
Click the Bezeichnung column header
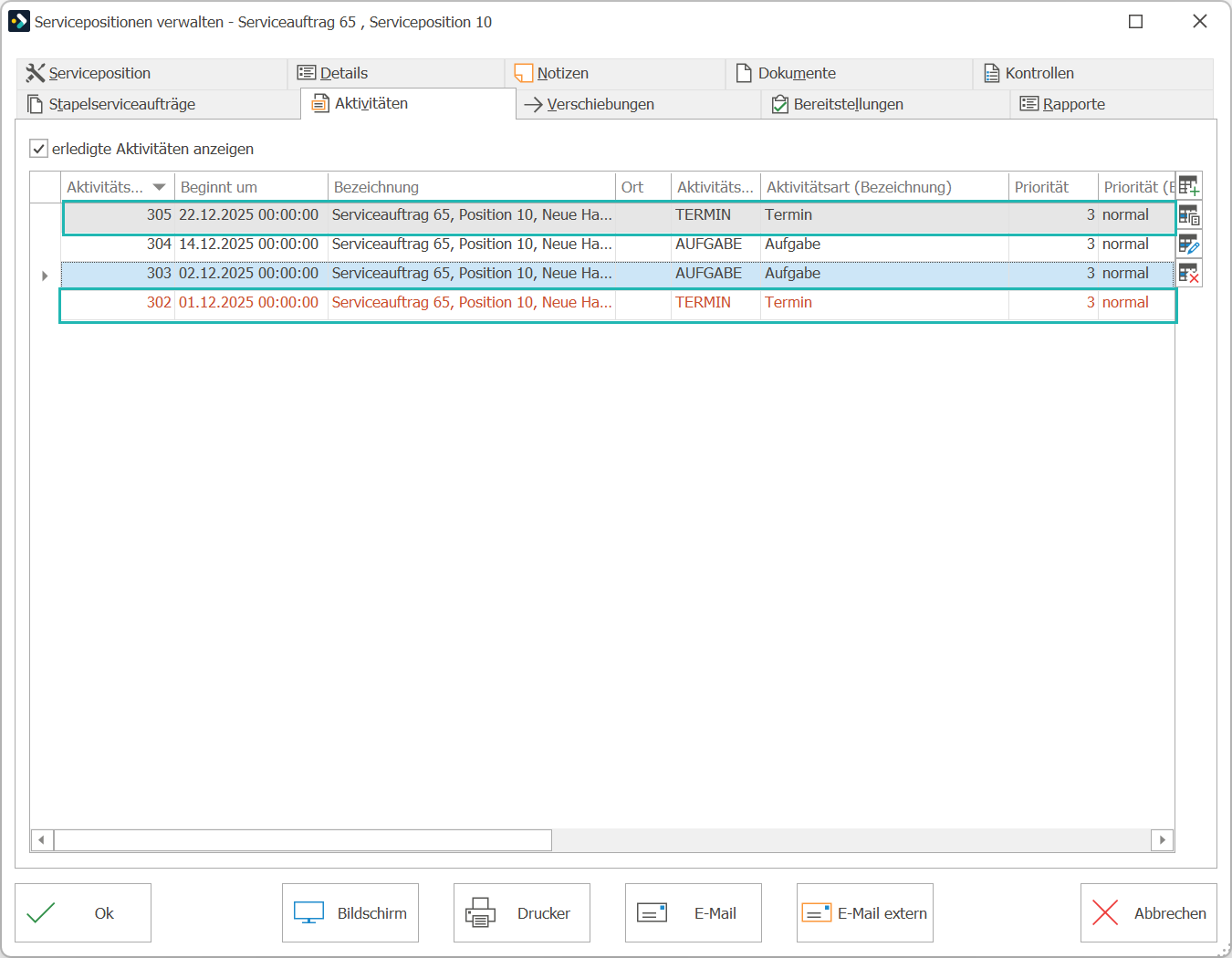pyautogui.click(x=472, y=187)
